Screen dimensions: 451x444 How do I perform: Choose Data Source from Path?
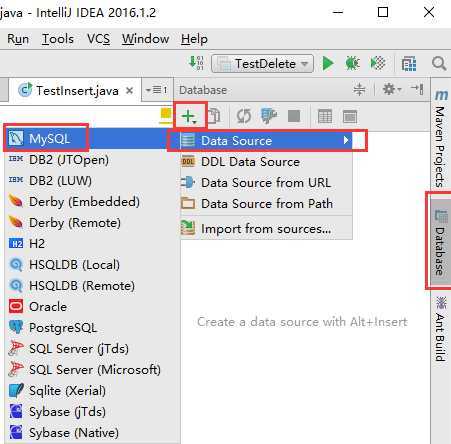[266, 203]
